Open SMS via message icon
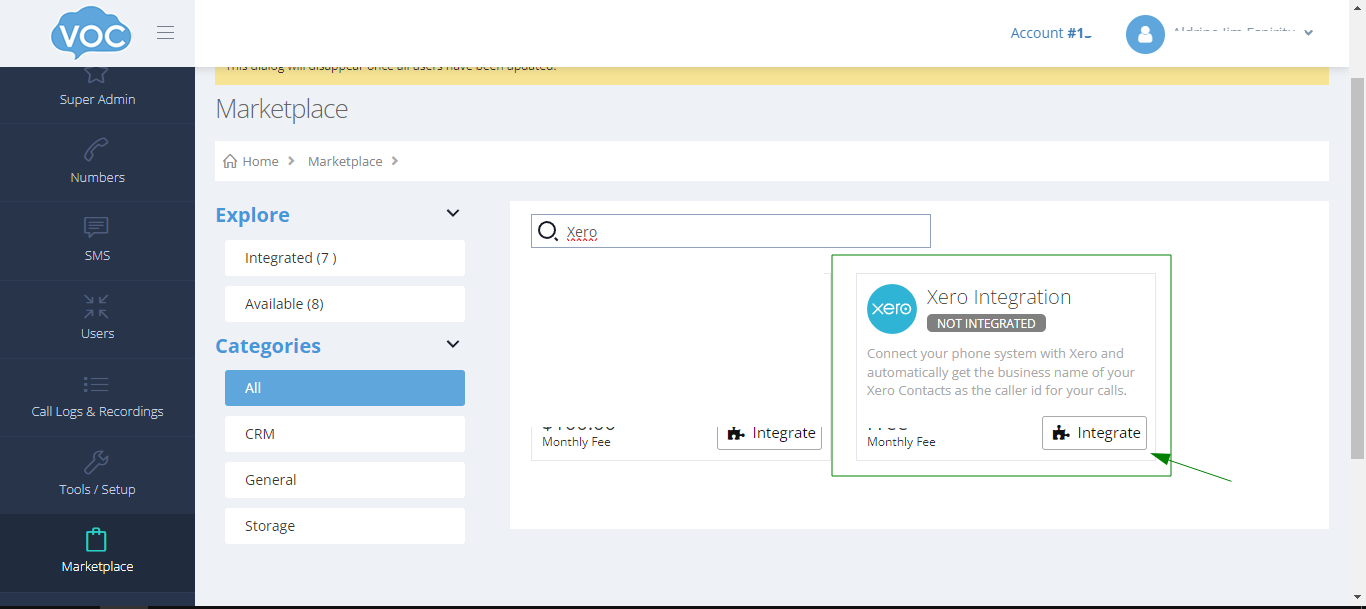Image resolution: width=1366 pixels, height=609 pixels. pyautogui.click(x=97, y=227)
